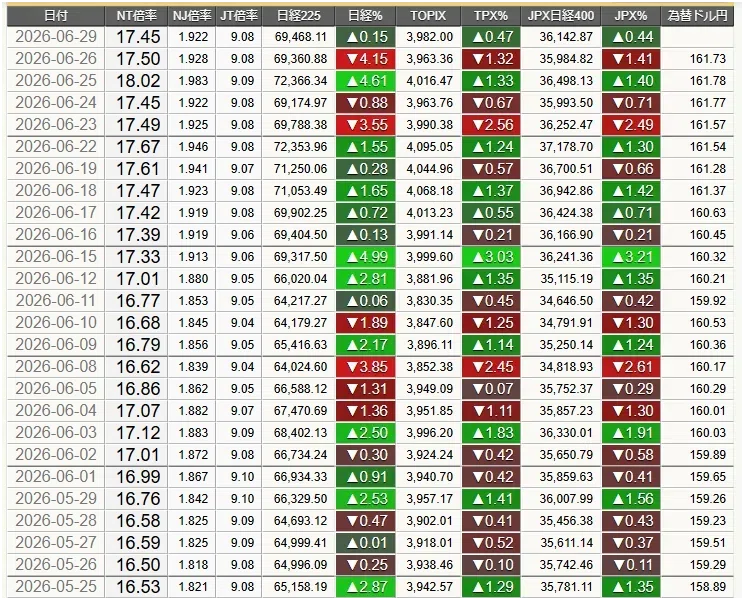The image size is (744, 600).
Task: Click the red ▼2.49 JPX% cell
Action: click(x=632, y=125)
